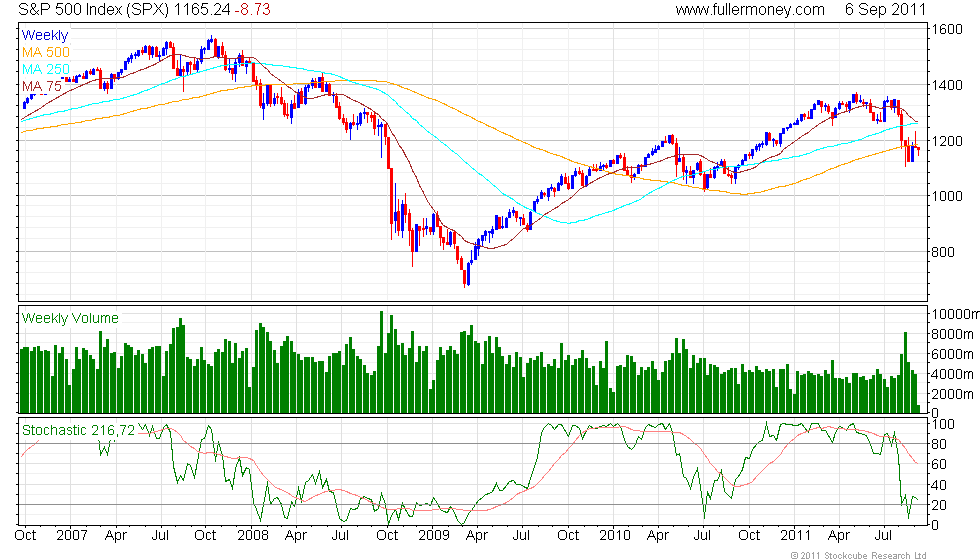980x560 pixels.
Task: Click the Stochastic 216,72 panel label
Action: coord(78,430)
